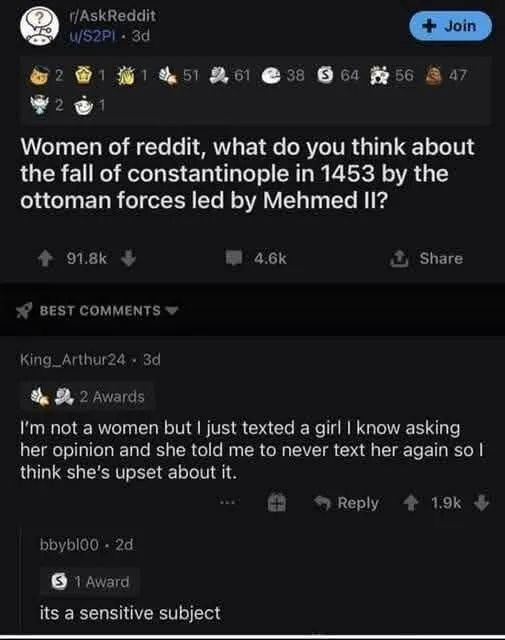This screenshot has height=640, width=505.
Task: Show the 2 Awards on King_Arthur24's comment
Action: pos(87,396)
